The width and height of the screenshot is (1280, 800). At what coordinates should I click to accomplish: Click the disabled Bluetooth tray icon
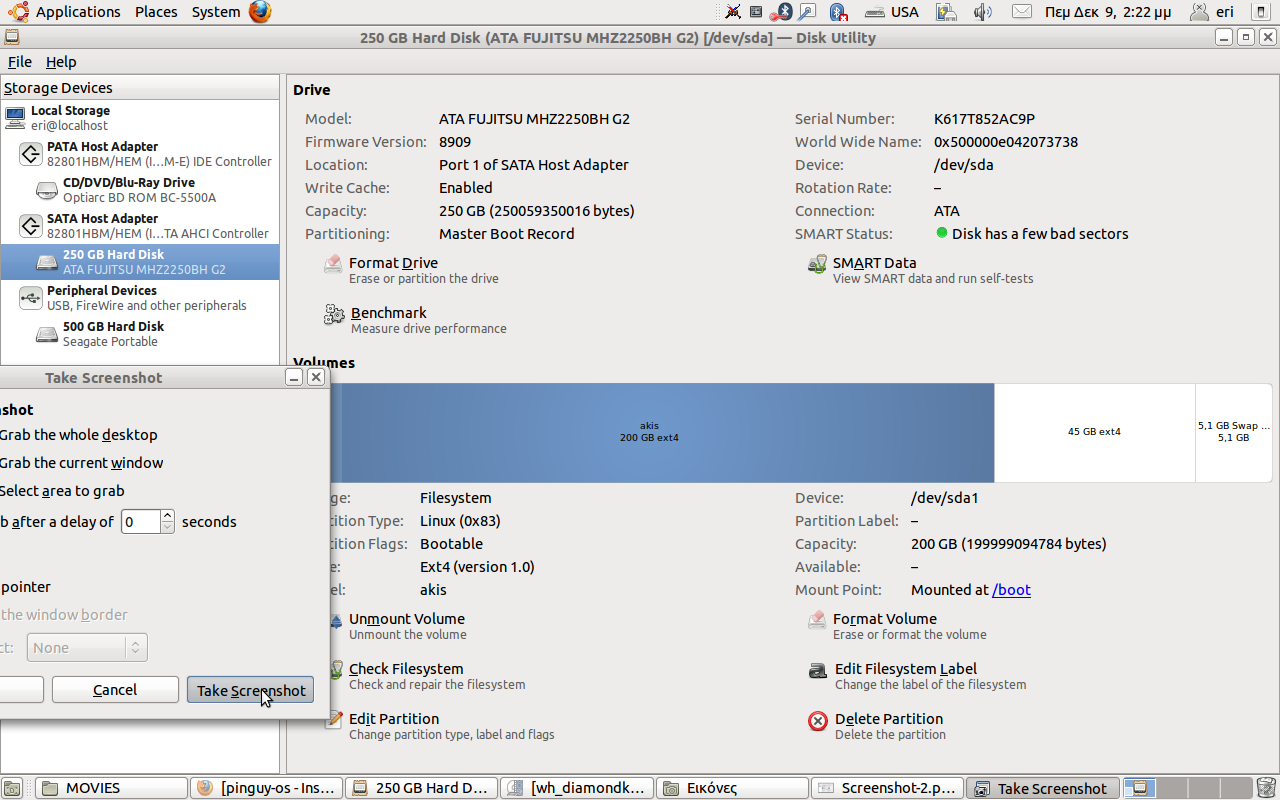[838, 12]
